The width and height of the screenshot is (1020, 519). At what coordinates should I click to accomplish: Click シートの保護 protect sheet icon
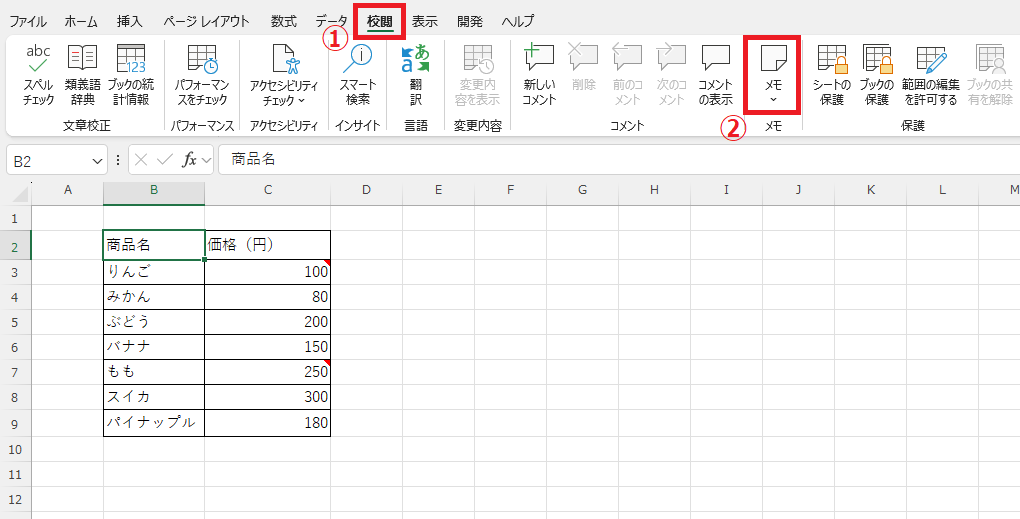click(x=831, y=74)
